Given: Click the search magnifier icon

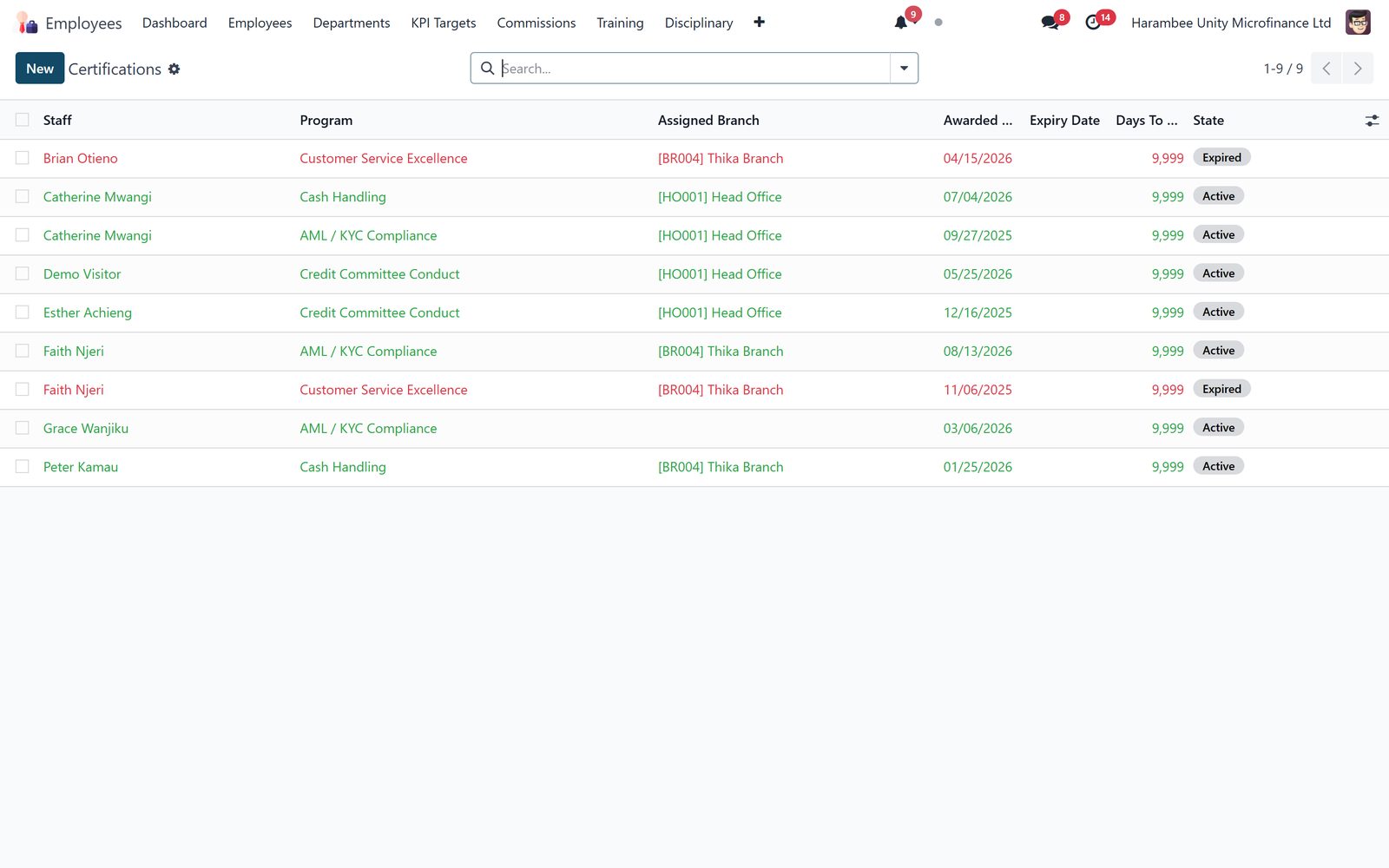Looking at the screenshot, I should [488, 69].
